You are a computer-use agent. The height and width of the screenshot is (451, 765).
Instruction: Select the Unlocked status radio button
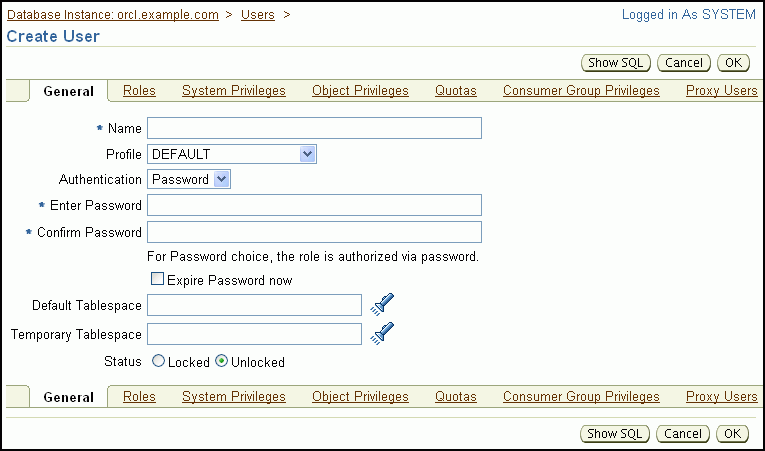(222, 362)
